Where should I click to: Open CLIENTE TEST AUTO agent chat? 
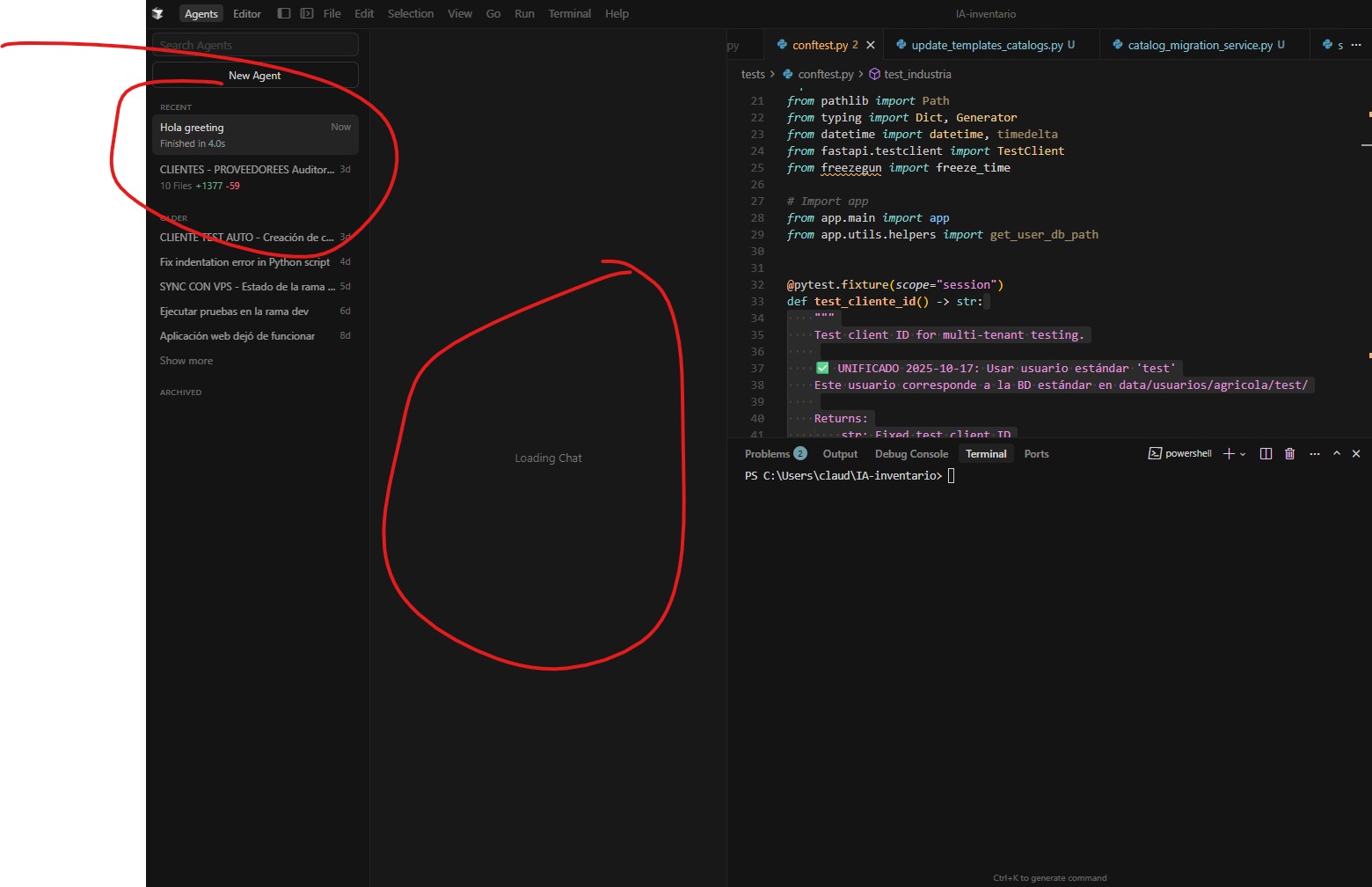[x=255, y=238]
